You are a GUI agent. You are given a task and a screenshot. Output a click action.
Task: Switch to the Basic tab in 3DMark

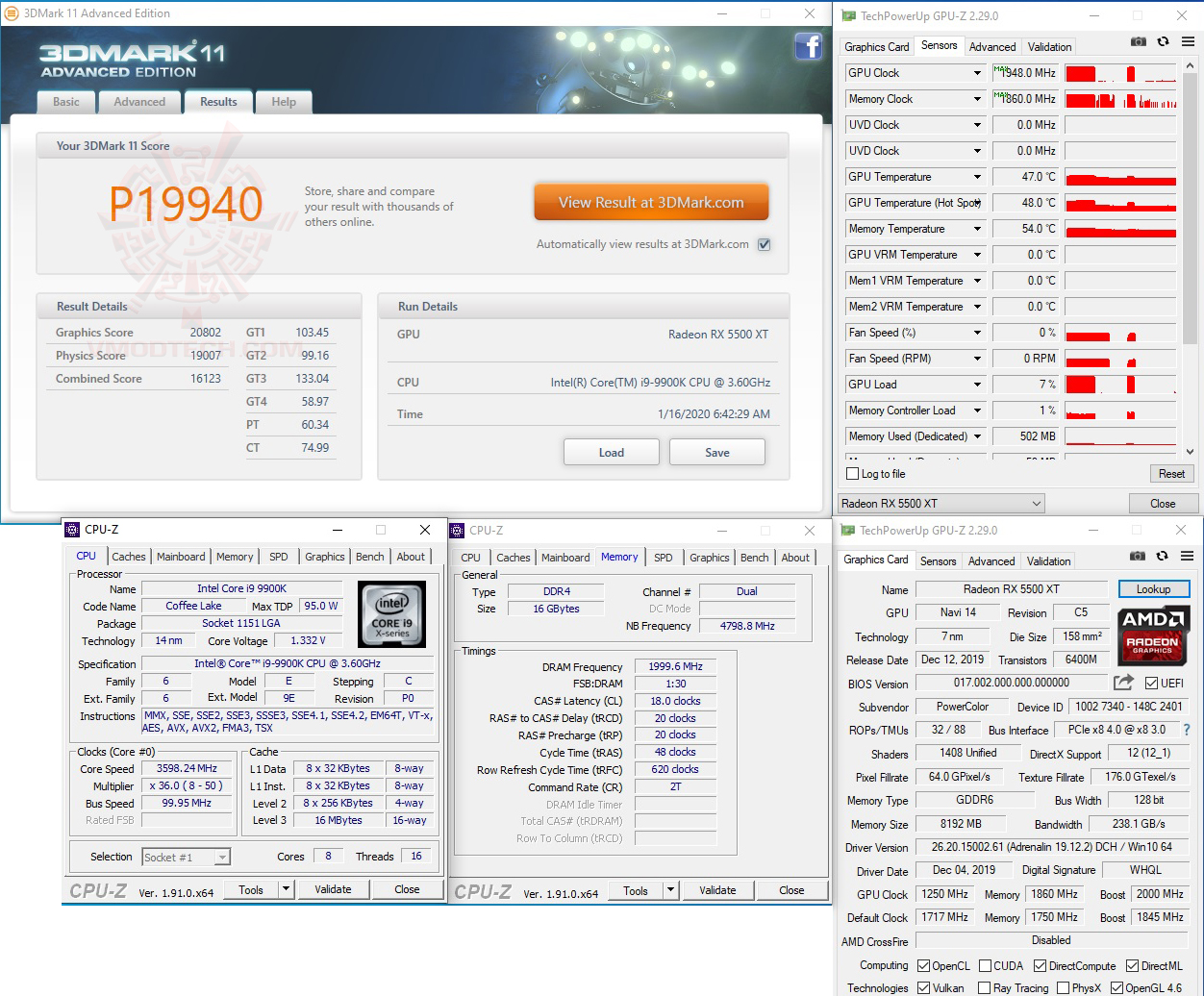coord(66,102)
